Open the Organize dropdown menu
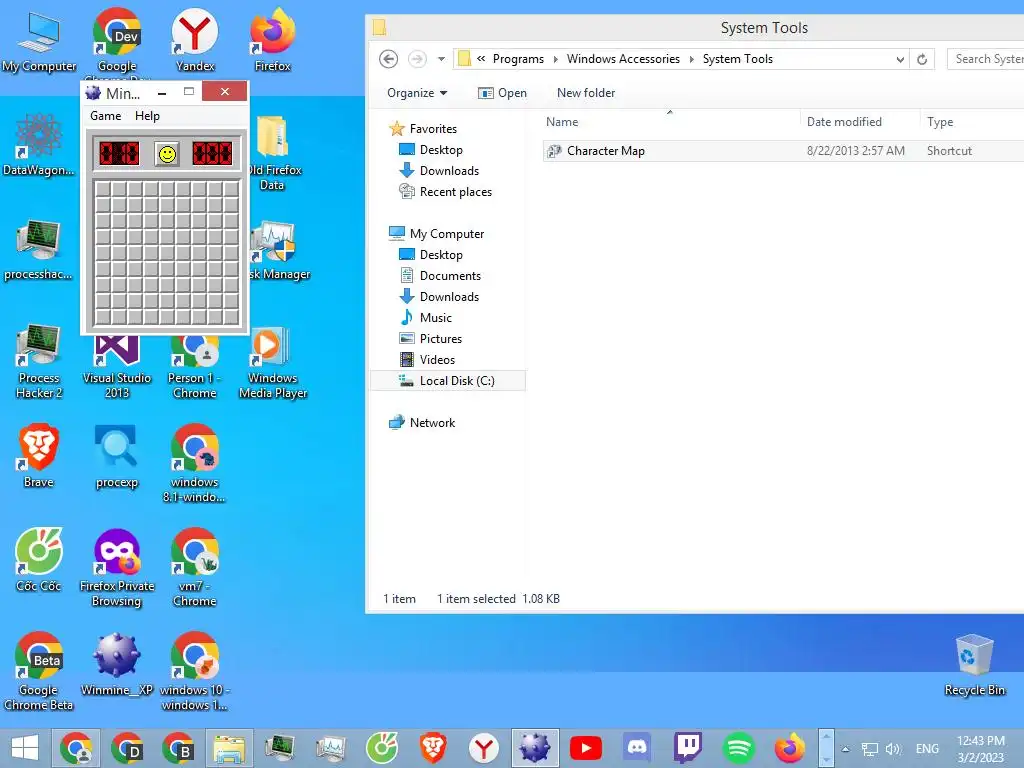 tap(417, 93)
